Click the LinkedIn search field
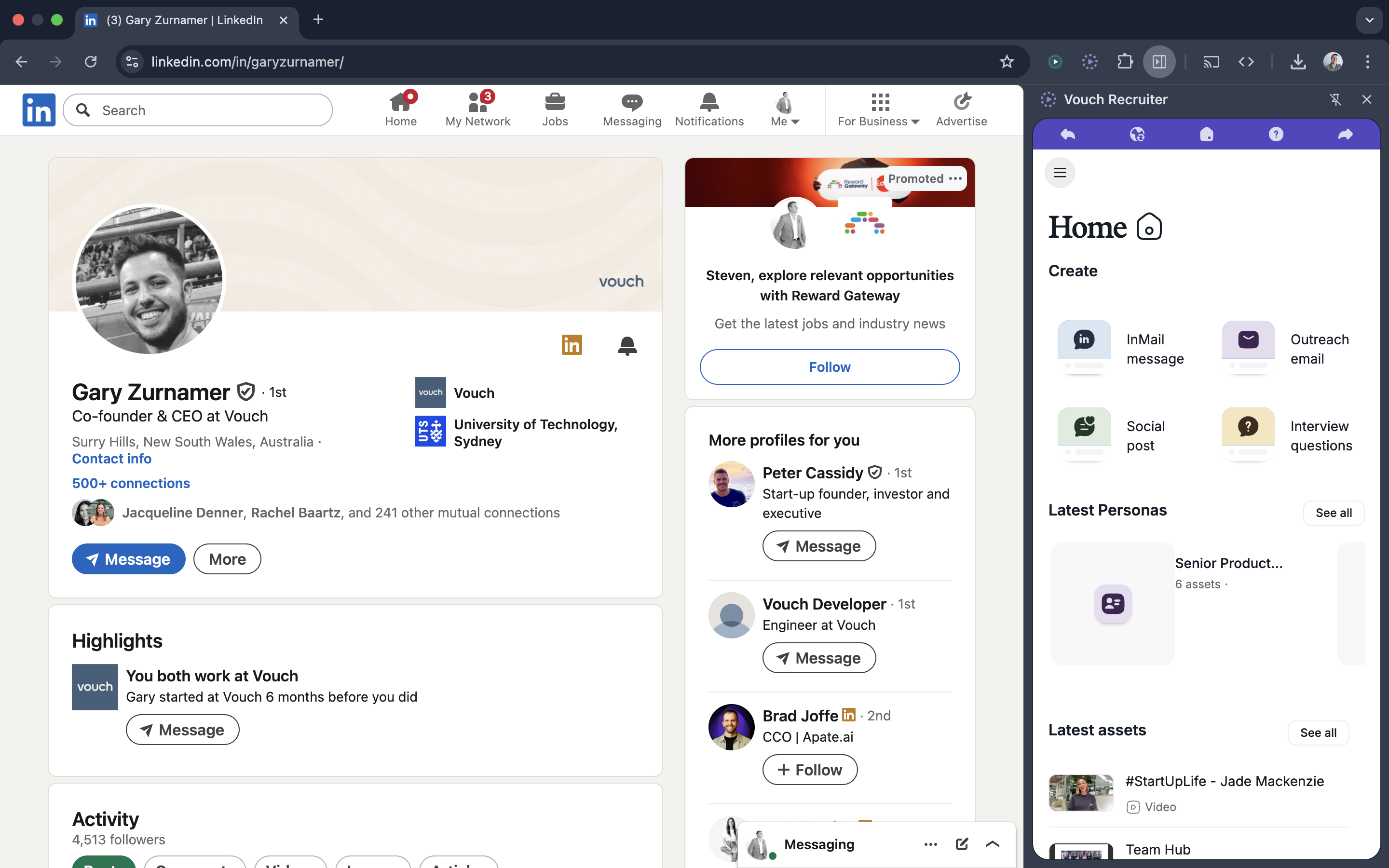The width and height of the screenshot is (1389, 868). [197, 109]
